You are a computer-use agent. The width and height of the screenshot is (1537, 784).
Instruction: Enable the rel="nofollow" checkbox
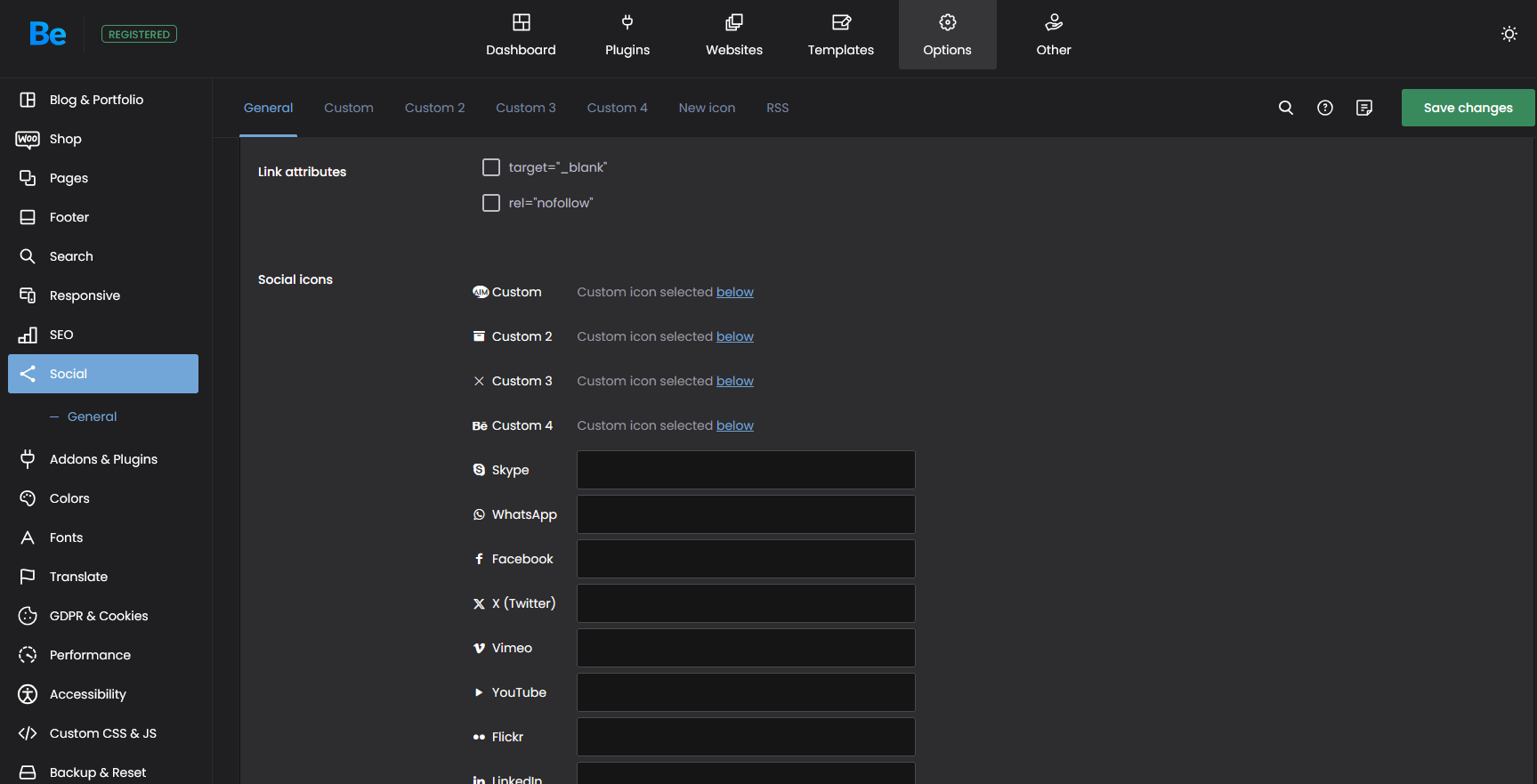click(x=491, y=203)
